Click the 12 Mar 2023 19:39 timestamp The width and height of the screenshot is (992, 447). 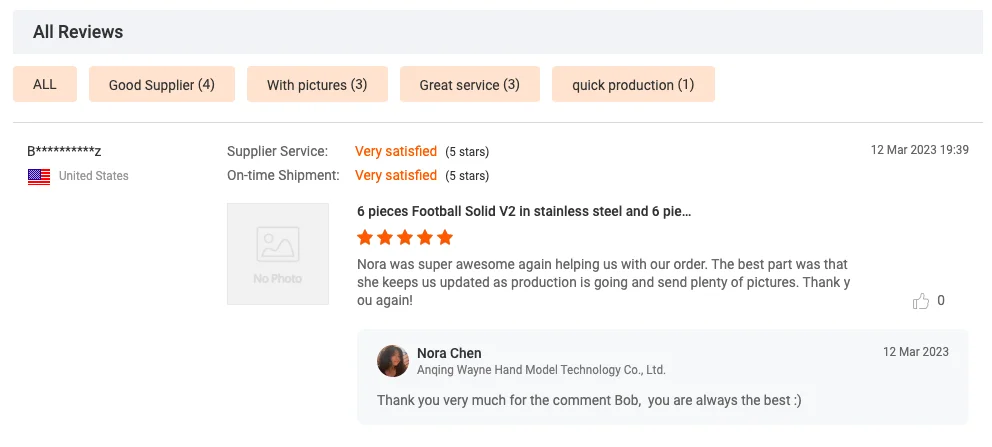[919, 150]
